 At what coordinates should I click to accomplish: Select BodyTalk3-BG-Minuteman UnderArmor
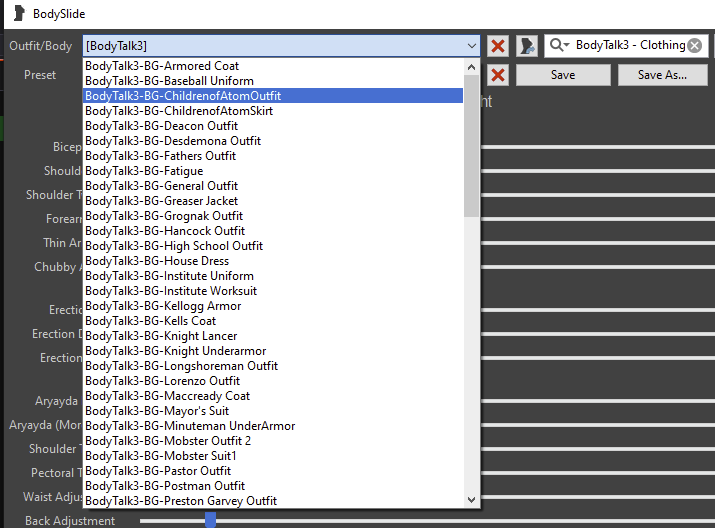pos(273,426)
